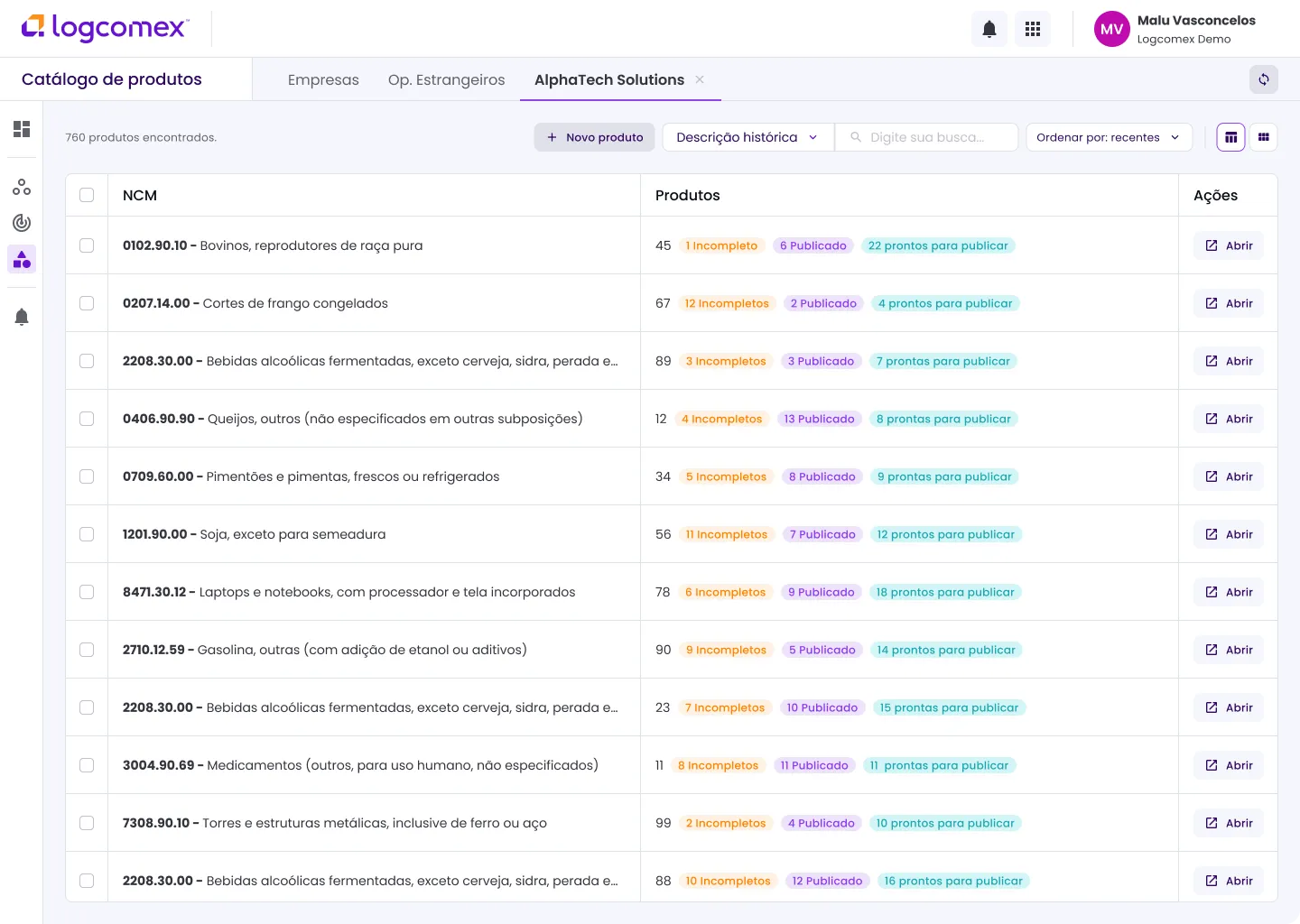Select all rows checkbox in header
This screenshot has width=1300, height=924.
point(87,195)
